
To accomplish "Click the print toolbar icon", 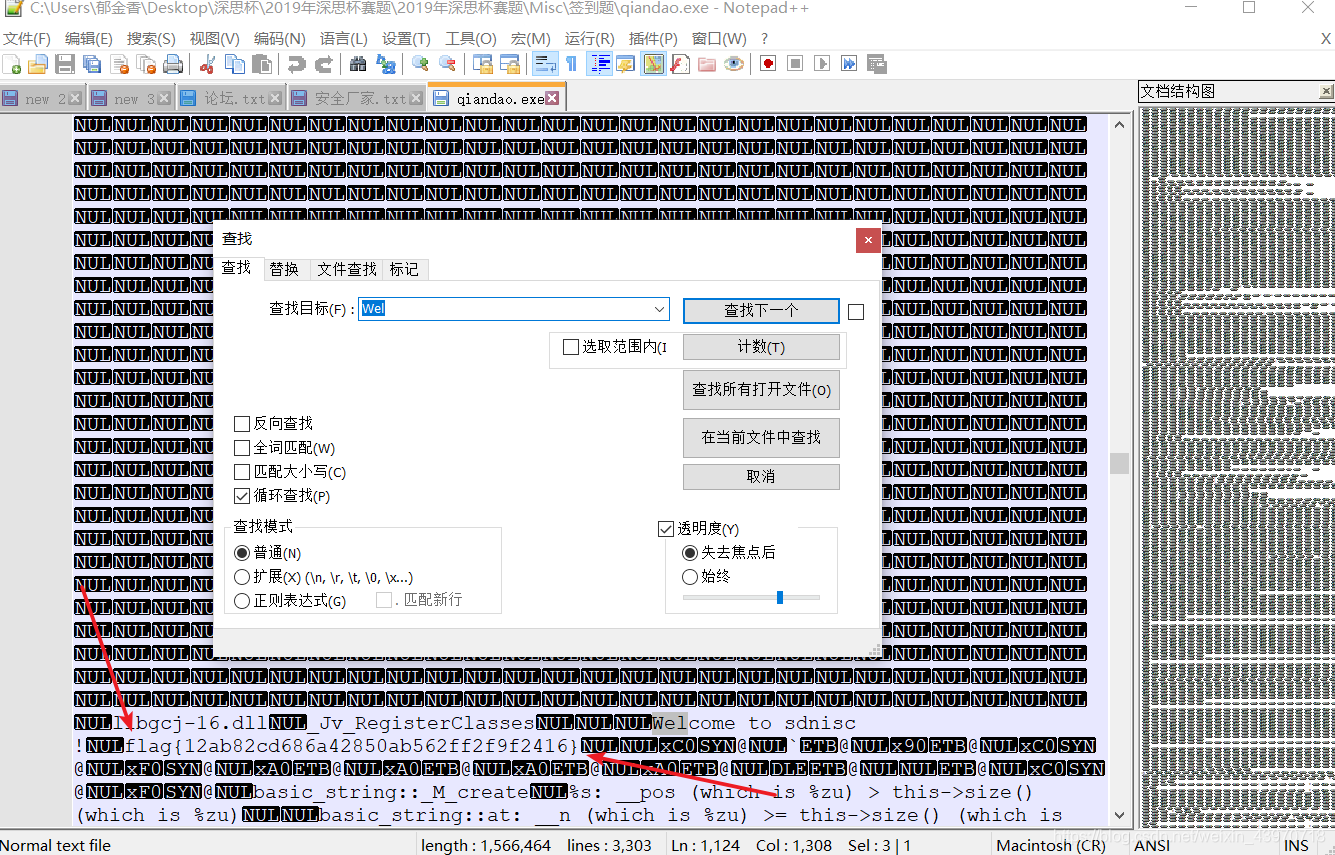I will 173,64.
